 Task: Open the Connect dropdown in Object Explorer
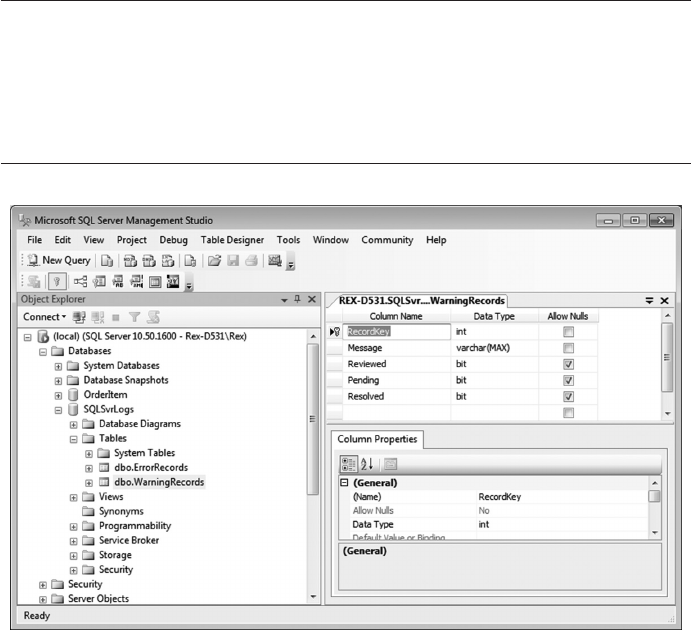click(45, 317)
